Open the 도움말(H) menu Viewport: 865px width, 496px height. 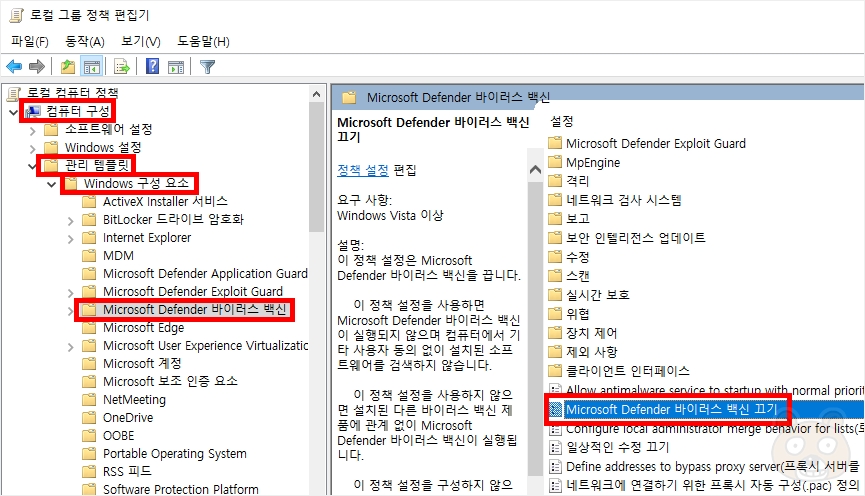click(x=203, y=41)
